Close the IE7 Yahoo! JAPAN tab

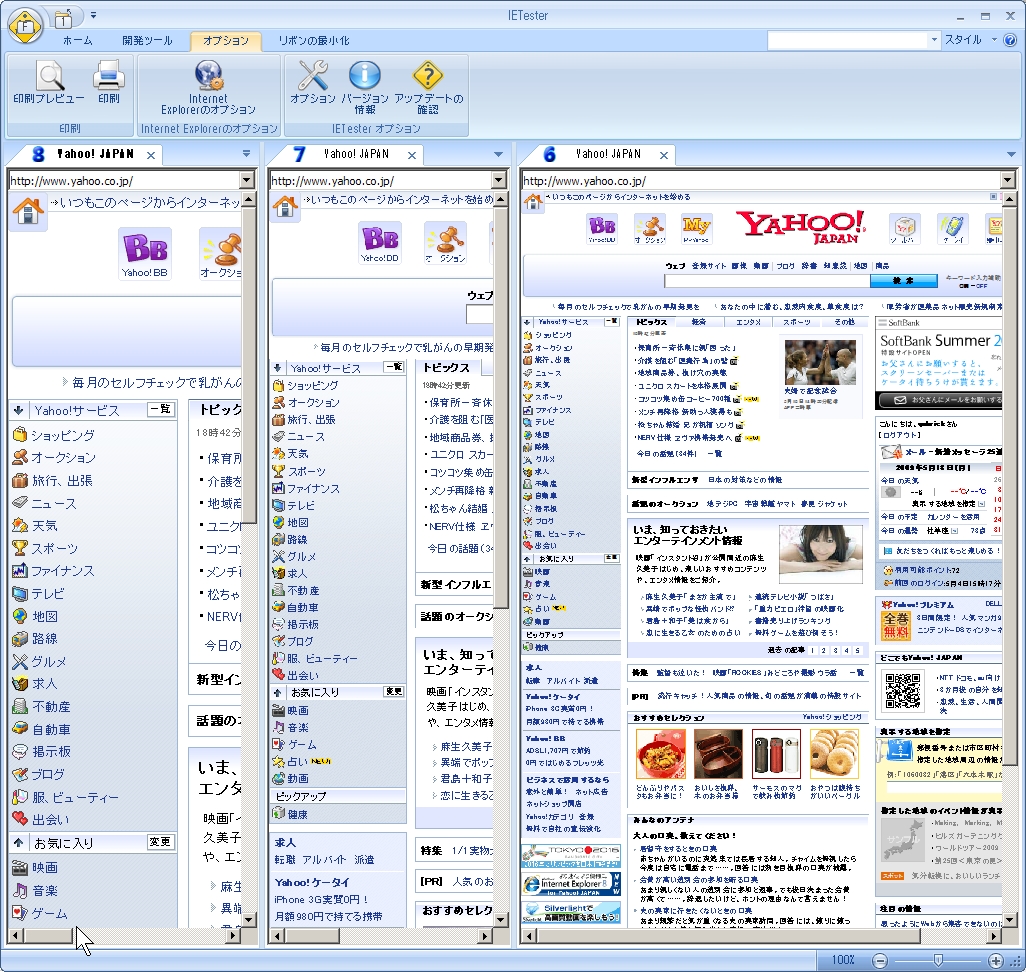412,155
